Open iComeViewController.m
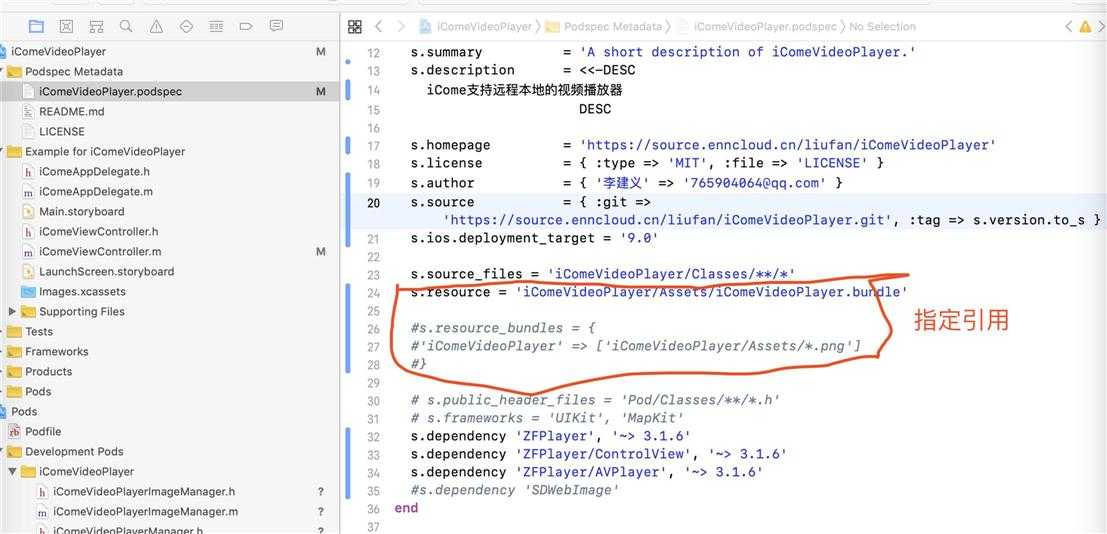The image size is (1107, 534). [100, 251]
